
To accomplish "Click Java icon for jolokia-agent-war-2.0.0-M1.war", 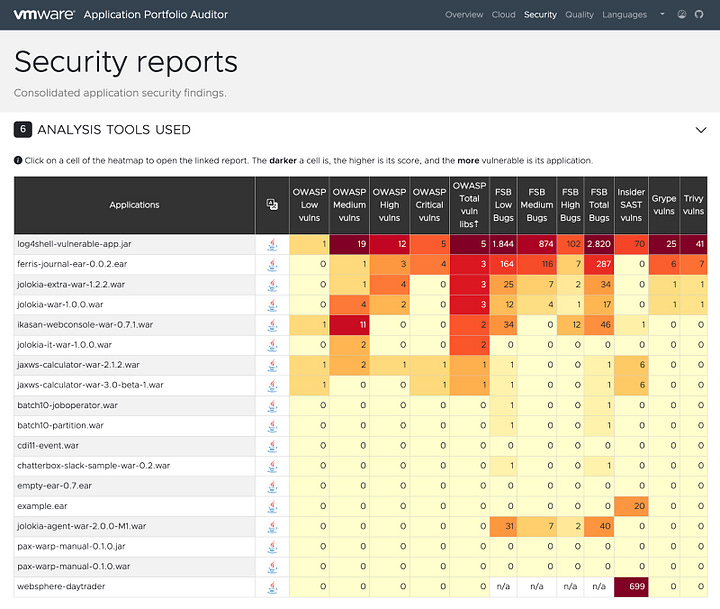I will coord(272,527).
